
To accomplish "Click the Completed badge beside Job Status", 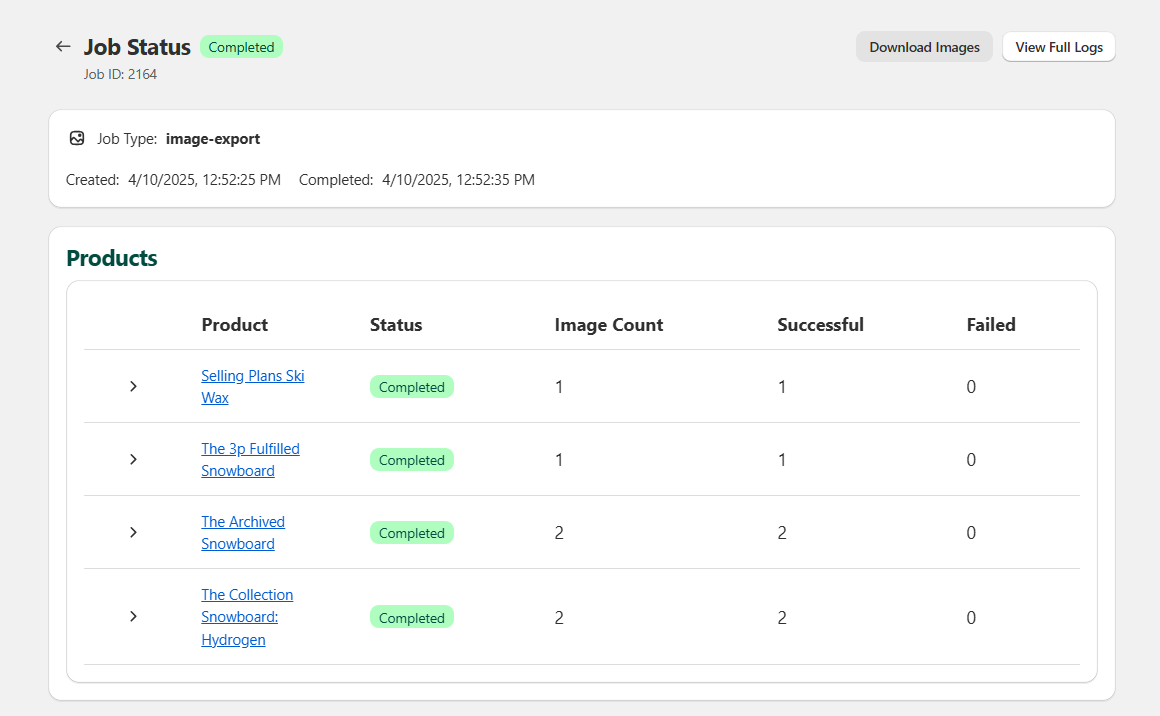I will 241,47.
